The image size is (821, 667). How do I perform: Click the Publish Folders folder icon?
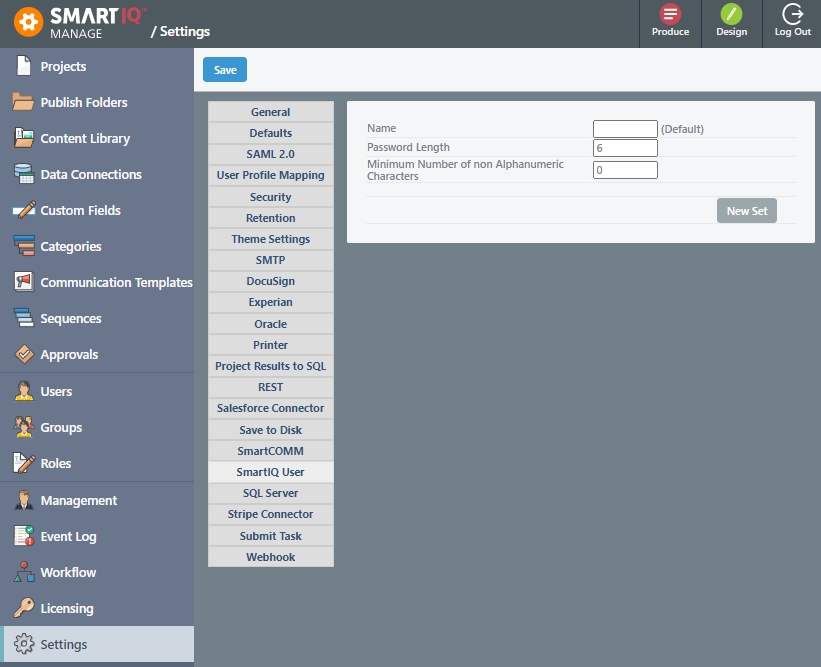24,102
